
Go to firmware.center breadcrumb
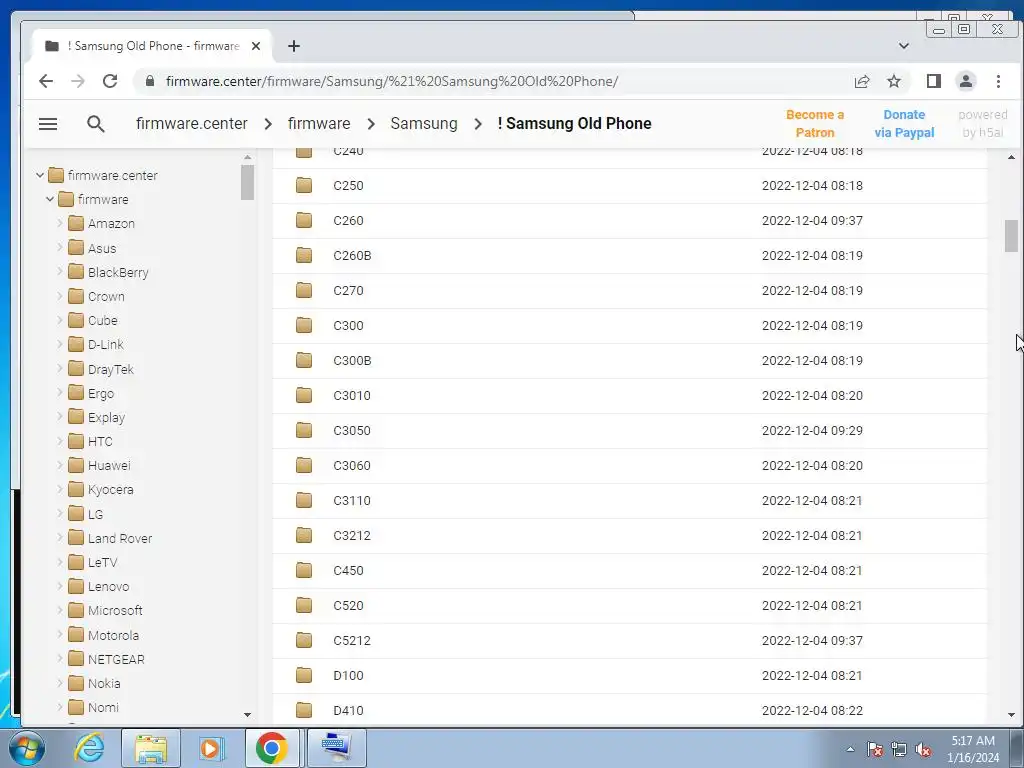(x=191, y=123)
